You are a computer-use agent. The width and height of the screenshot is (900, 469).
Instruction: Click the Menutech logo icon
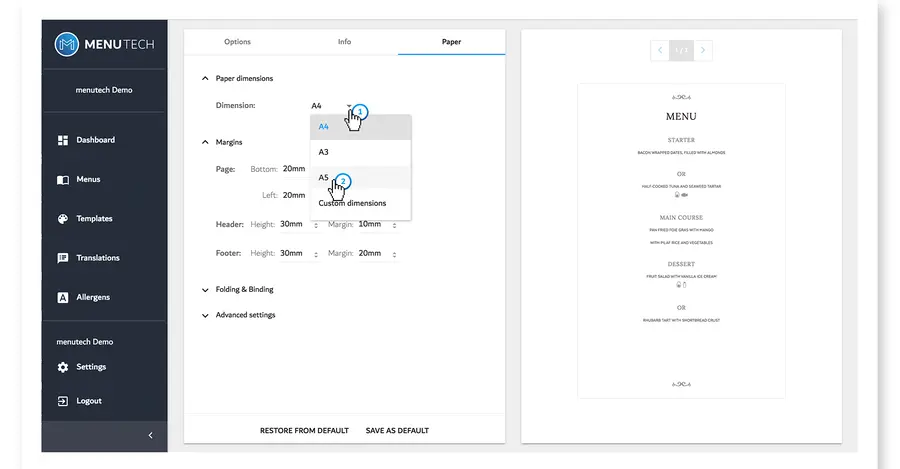(66, 44)
